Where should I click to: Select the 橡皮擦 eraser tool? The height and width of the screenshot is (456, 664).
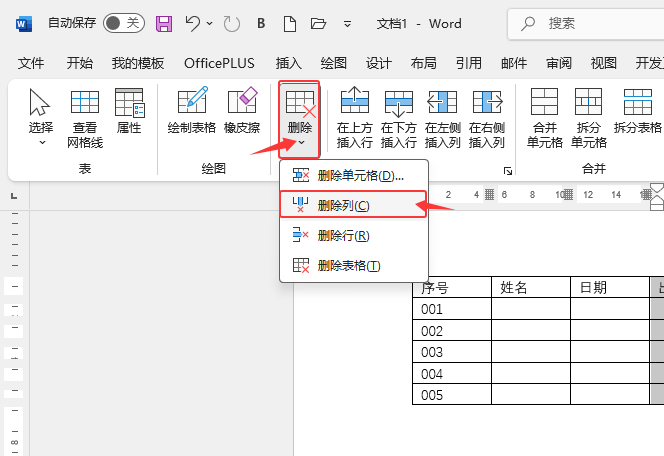click(242, 111)
